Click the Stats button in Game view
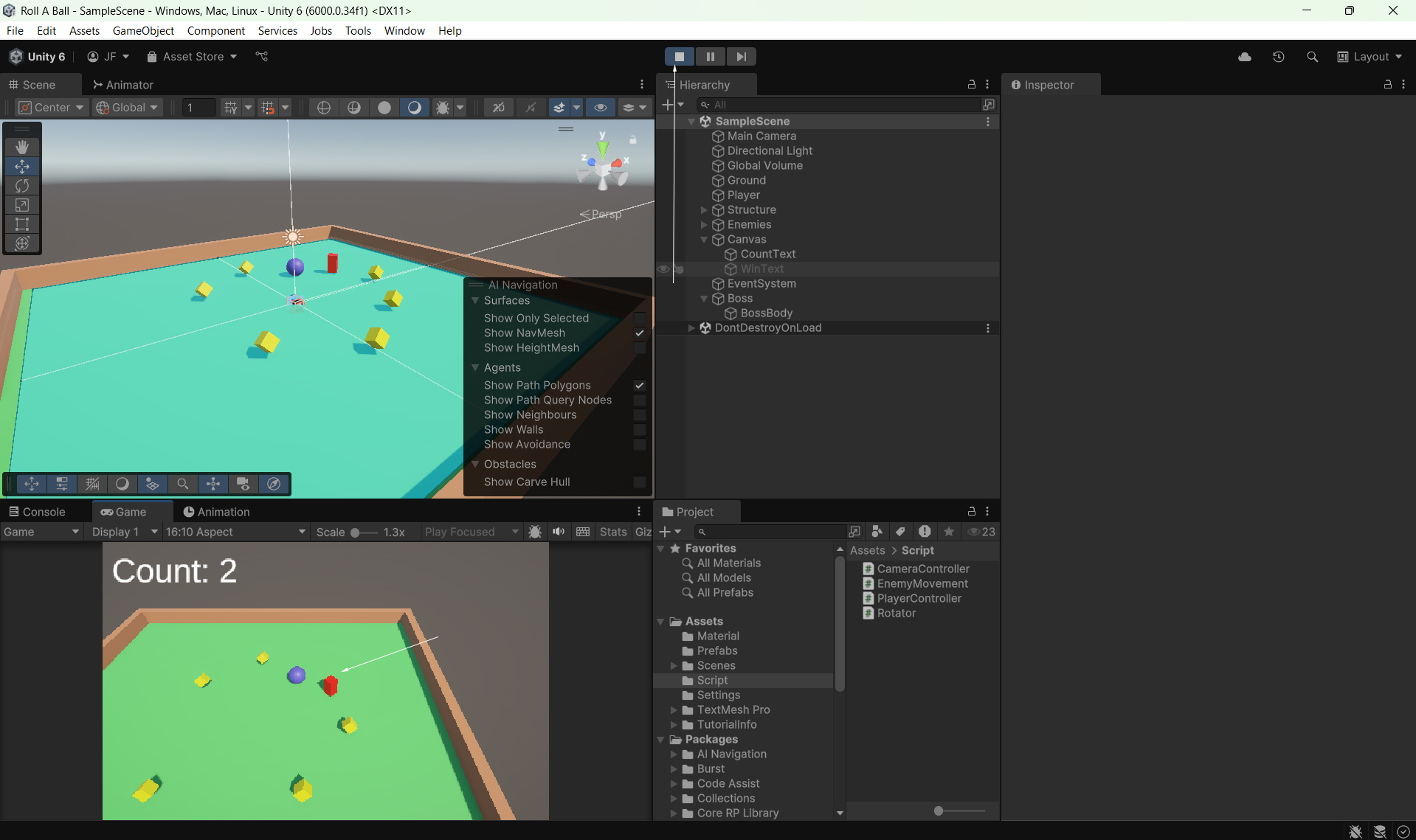1416x840 pixels. point(612,532)
